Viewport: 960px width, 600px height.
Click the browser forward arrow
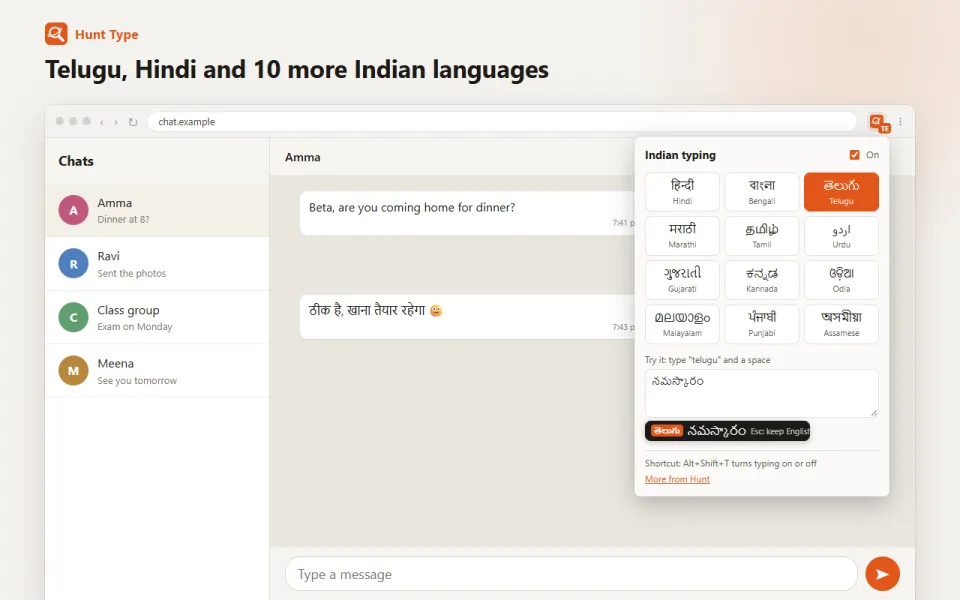[116, 122]
